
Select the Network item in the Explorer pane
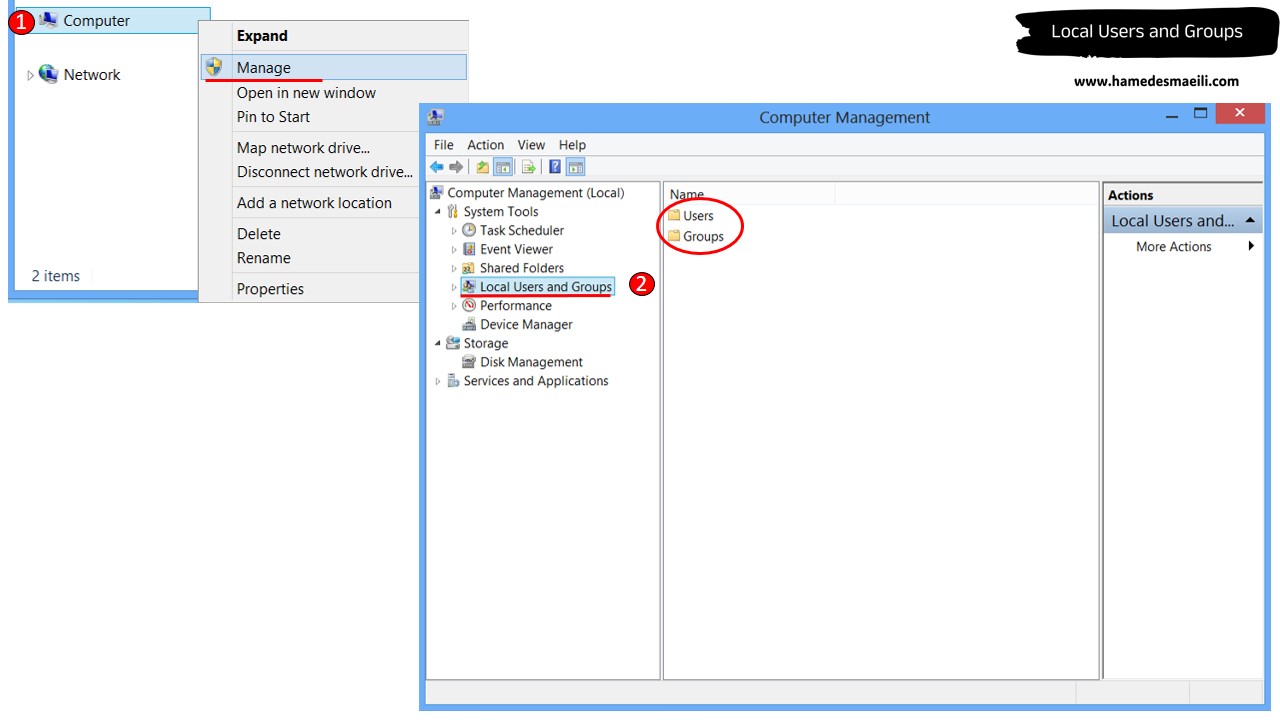[x=79, y=75]
